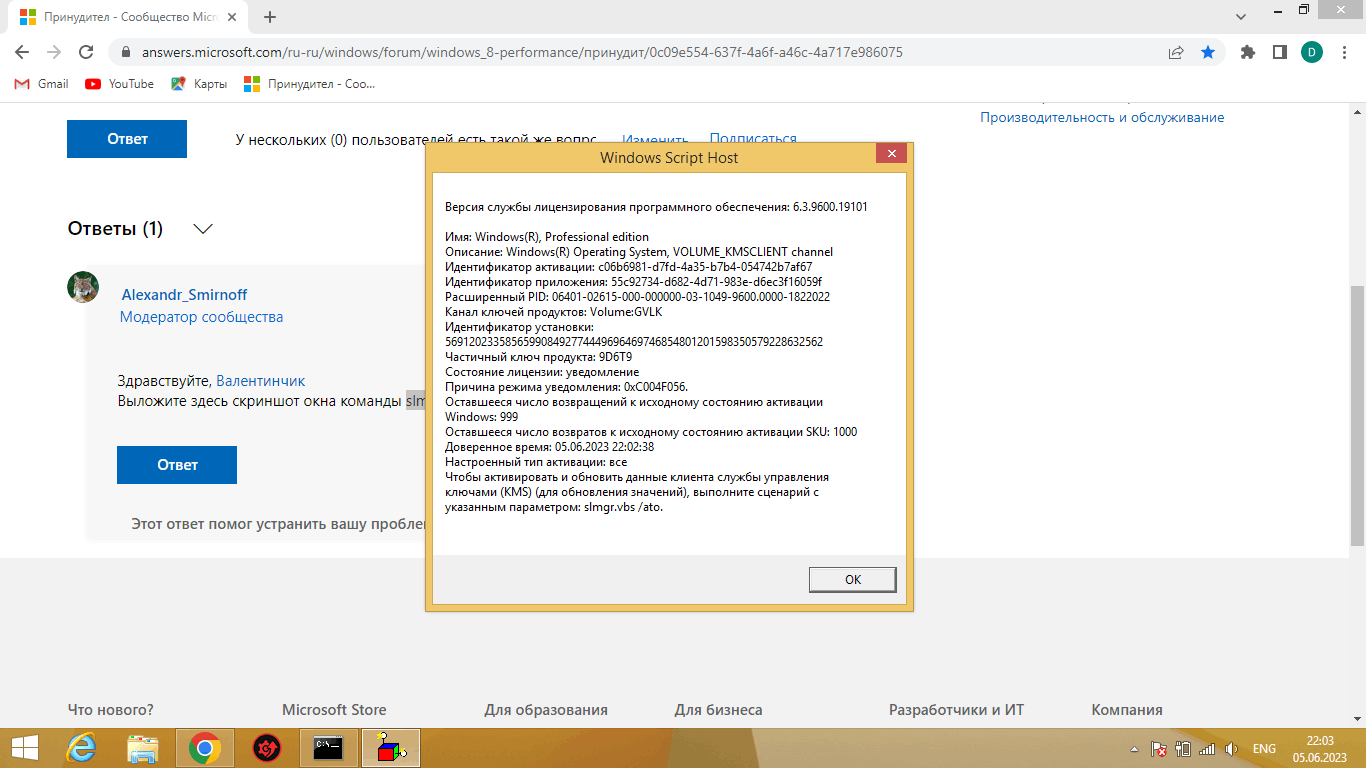Click the Ответ button under the reply
Viewport: 1366px width, 768px height.
click(x=177, y=465)
